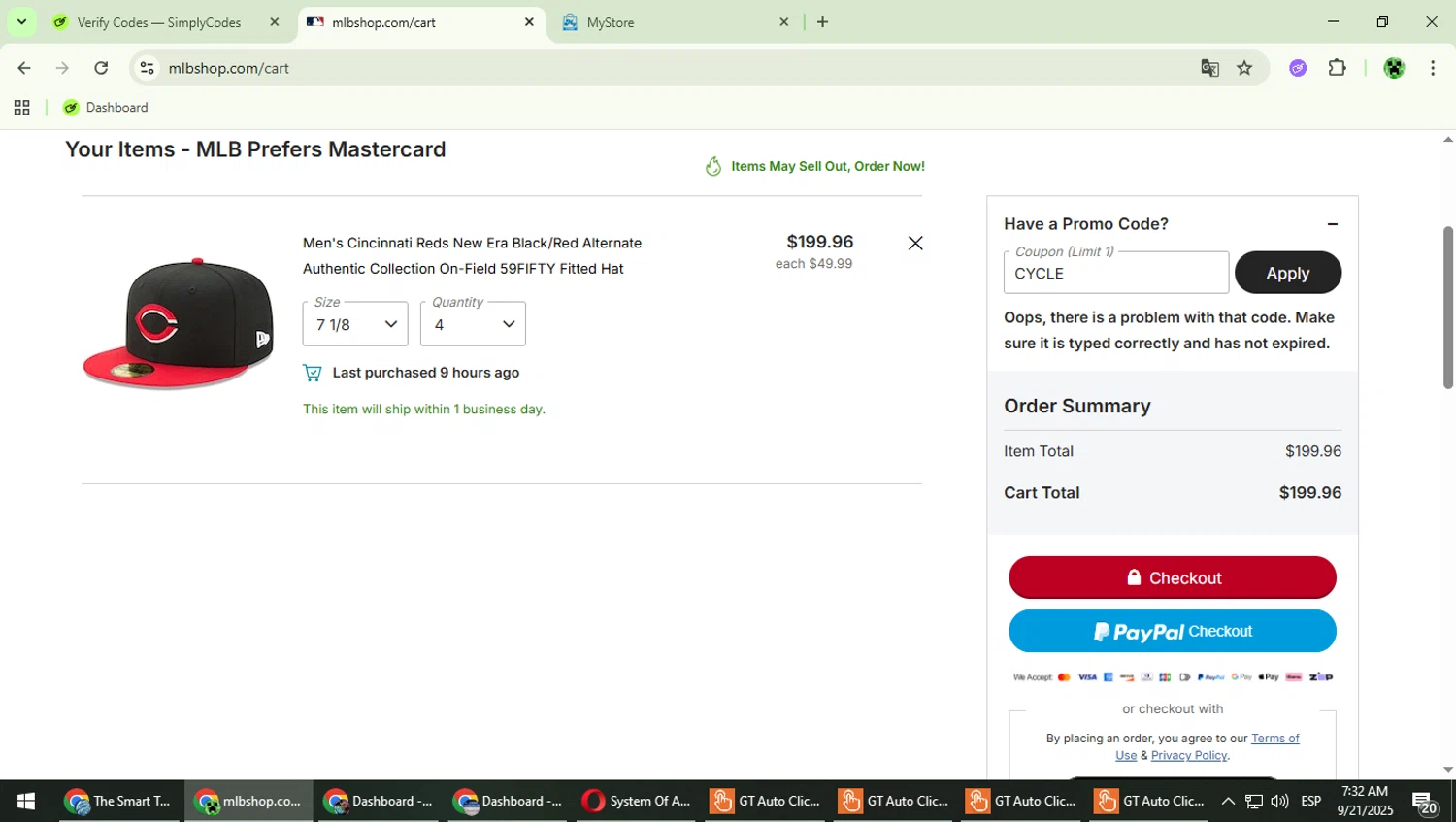
Task: Translate this page icon
Action: click(x=1209, y=68)
